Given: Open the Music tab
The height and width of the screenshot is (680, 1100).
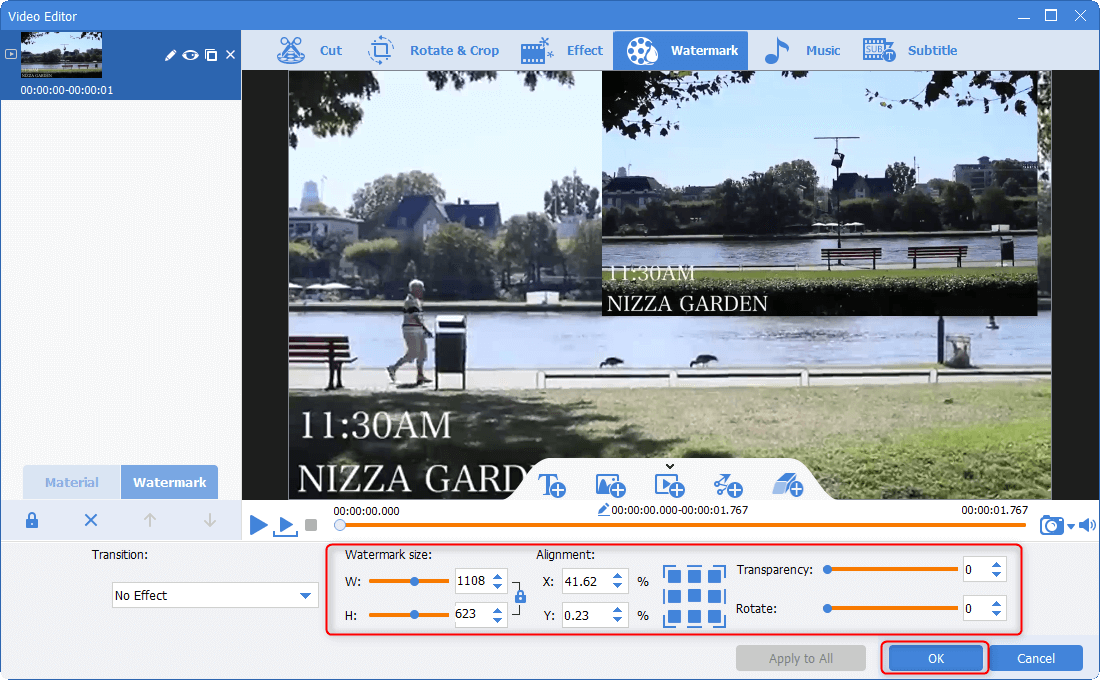Looking at the screenshot, I should pyautogui.click(x=802, y=51).
